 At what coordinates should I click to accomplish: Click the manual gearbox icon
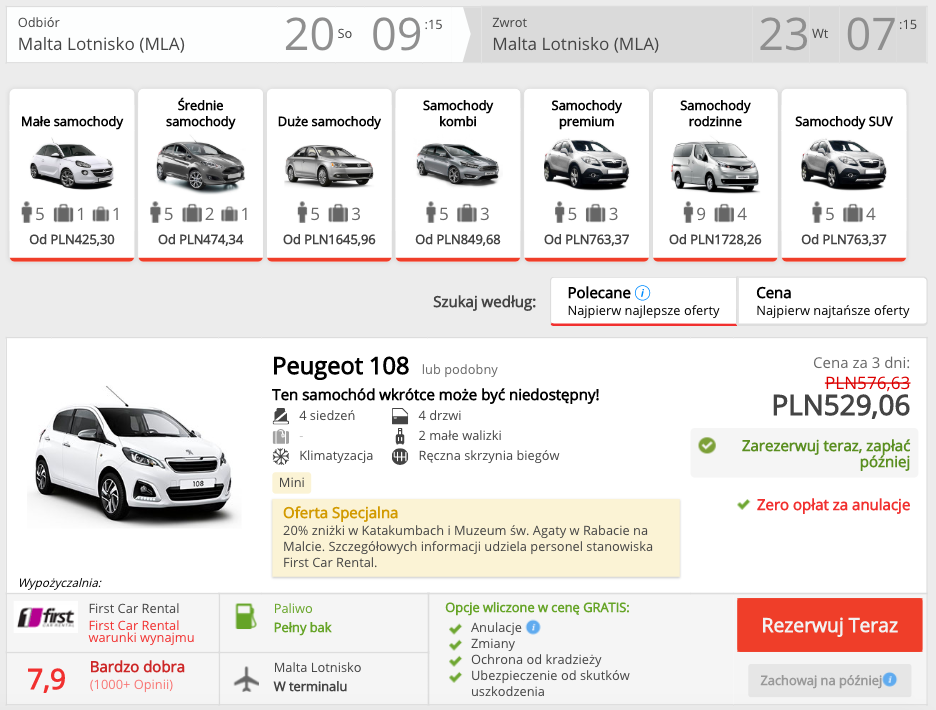tap(400, 457)
